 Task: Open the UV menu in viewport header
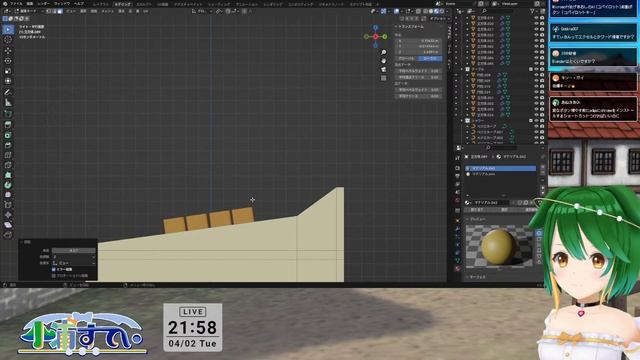click(146, 11)
